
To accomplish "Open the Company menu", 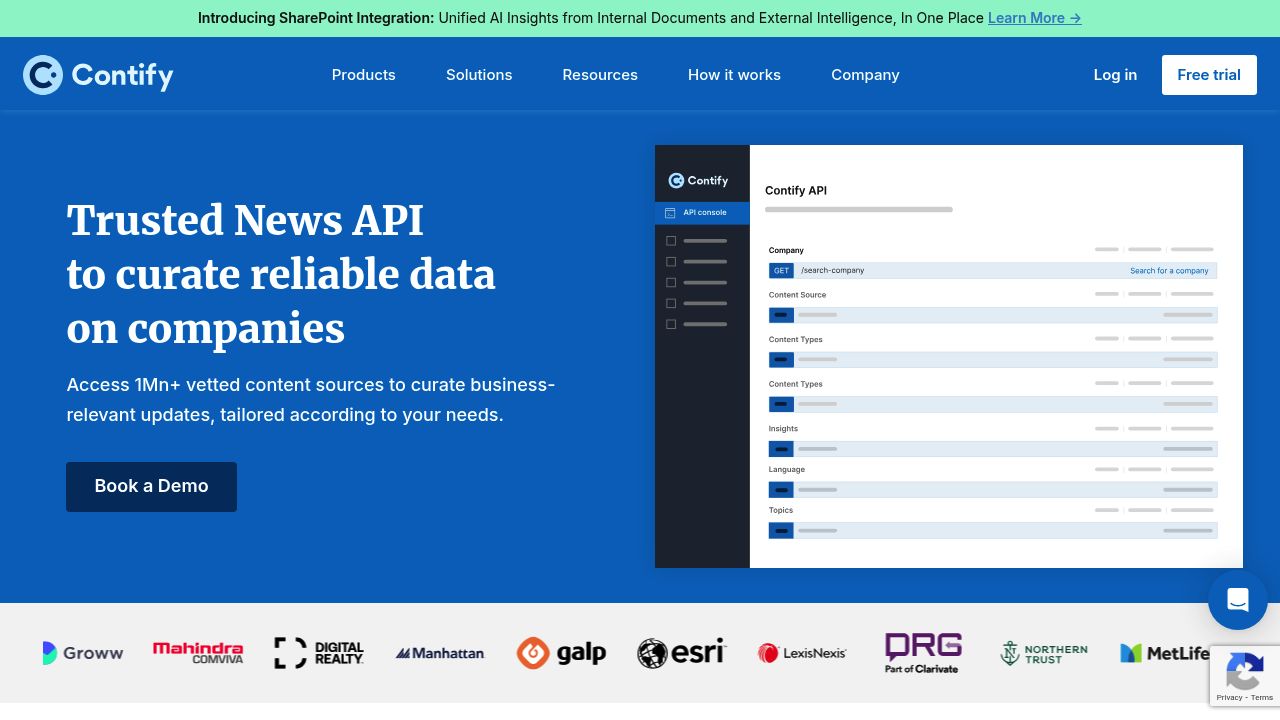I will pyautogui.click(x=865, y=75).
